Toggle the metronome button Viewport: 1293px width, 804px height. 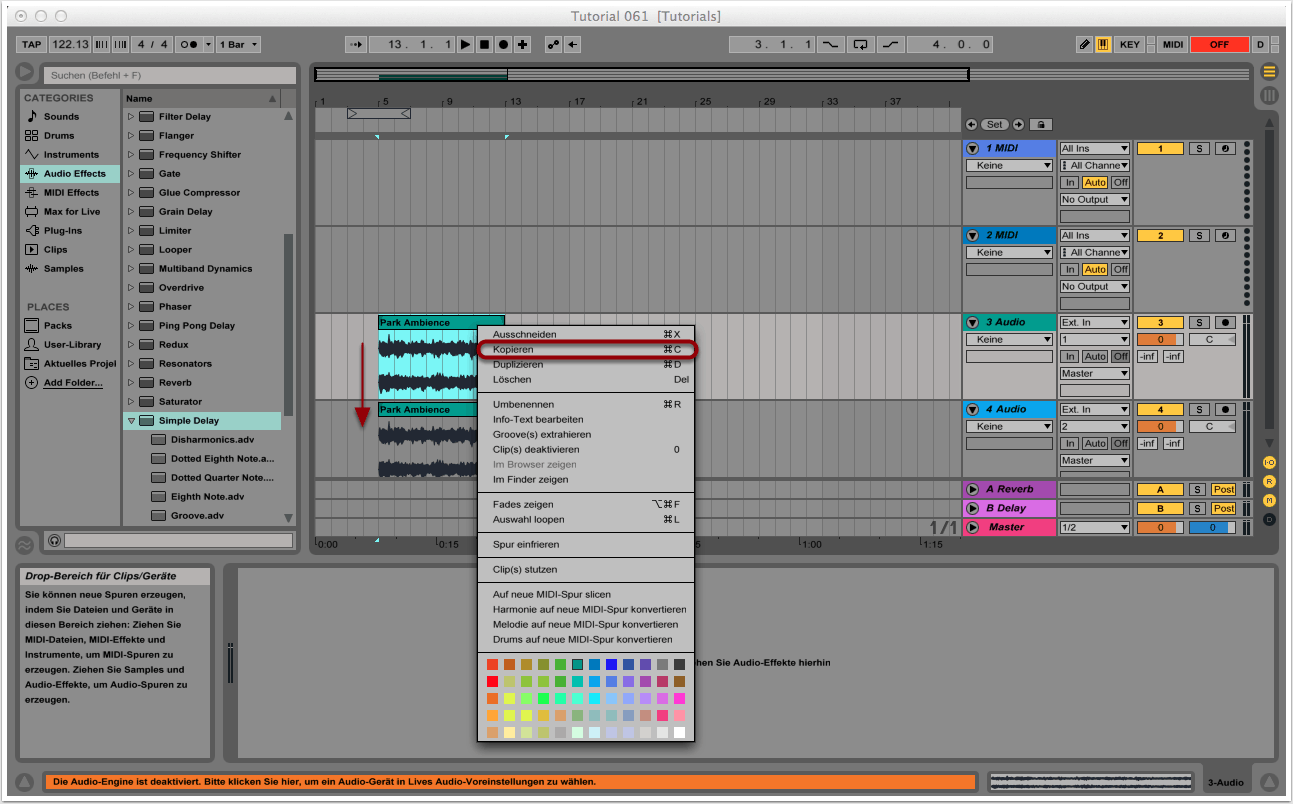(x=187, y=45)
